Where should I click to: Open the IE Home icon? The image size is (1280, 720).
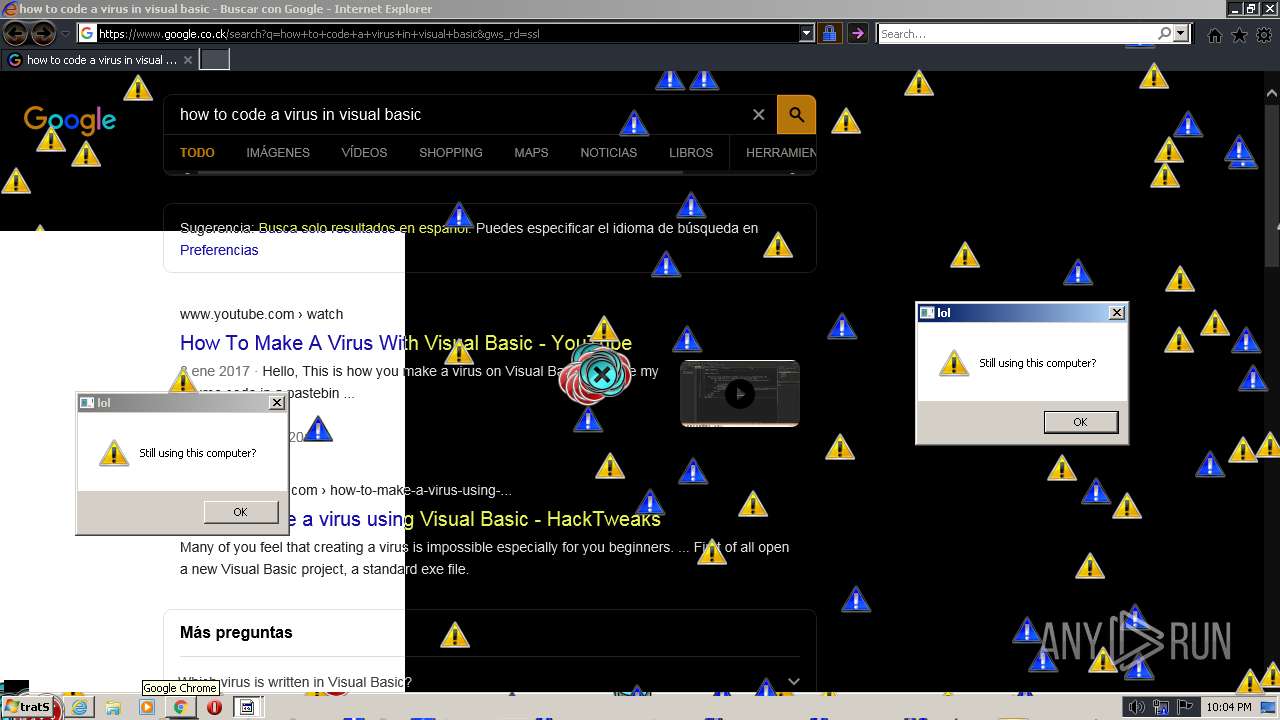[x=1214, y=35]
